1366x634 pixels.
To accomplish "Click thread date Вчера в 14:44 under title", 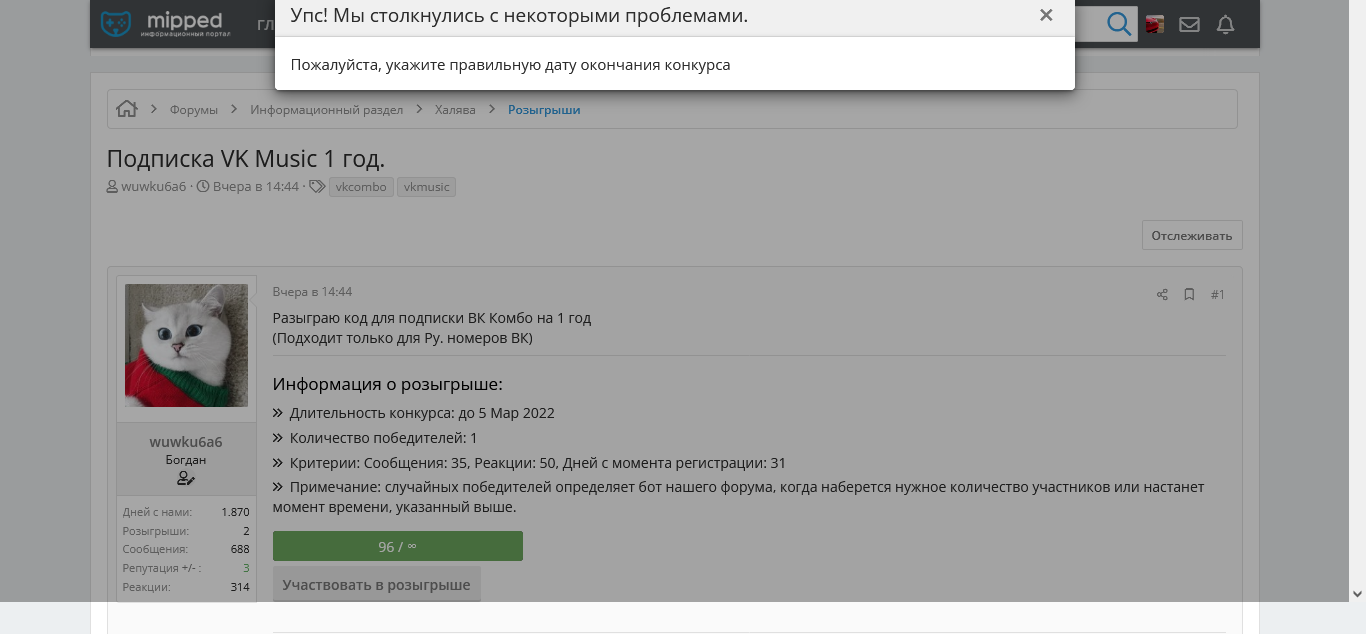I will (256, 187).
